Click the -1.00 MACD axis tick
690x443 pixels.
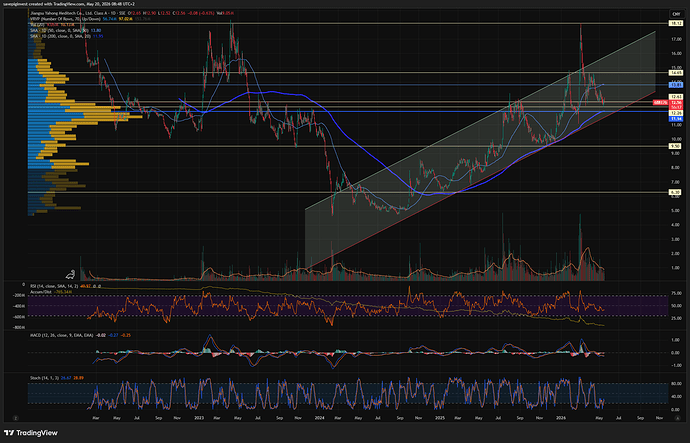[676, 366]
